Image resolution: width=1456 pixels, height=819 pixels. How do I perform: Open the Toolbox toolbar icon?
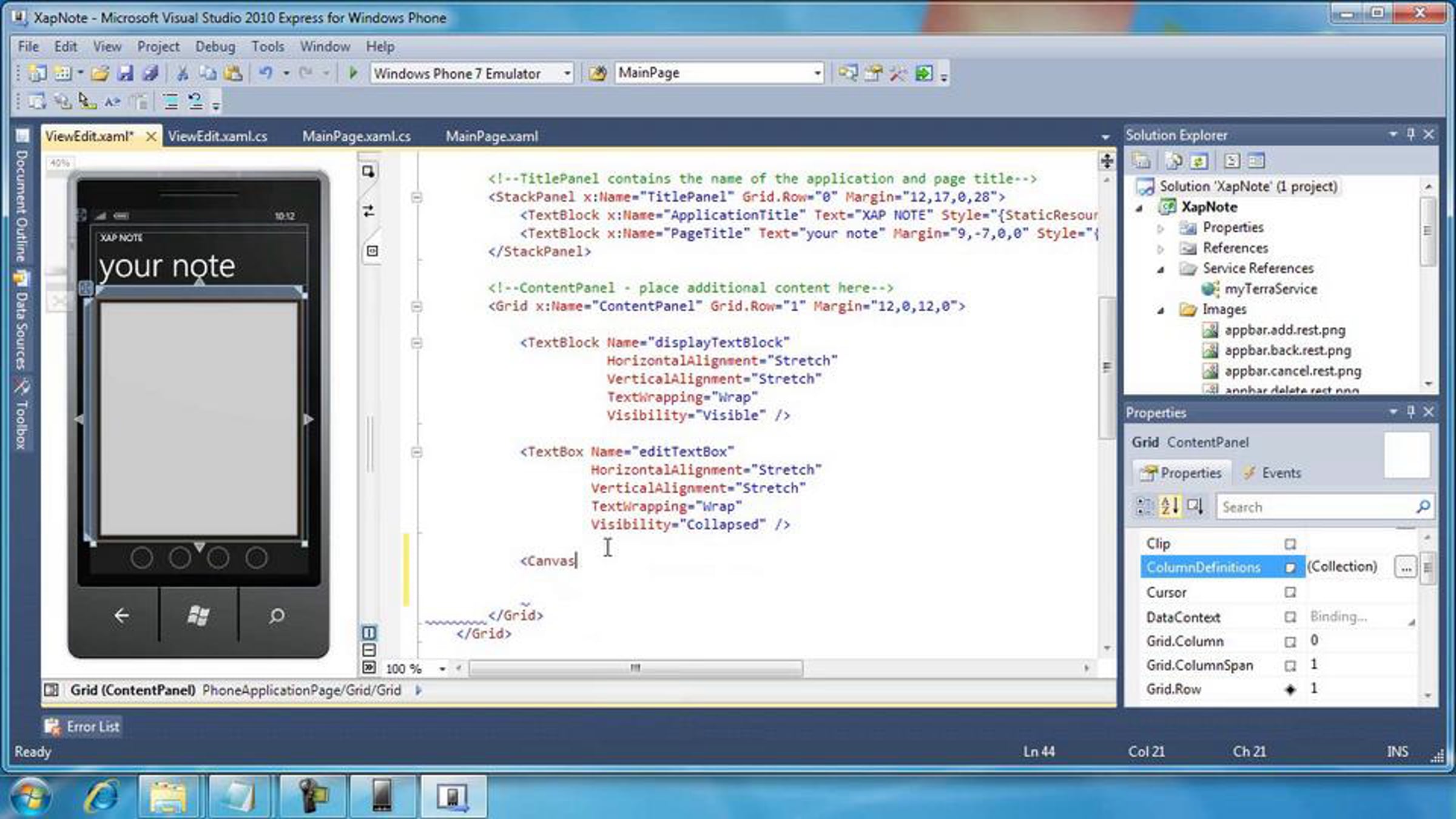(x=898, y=73)
